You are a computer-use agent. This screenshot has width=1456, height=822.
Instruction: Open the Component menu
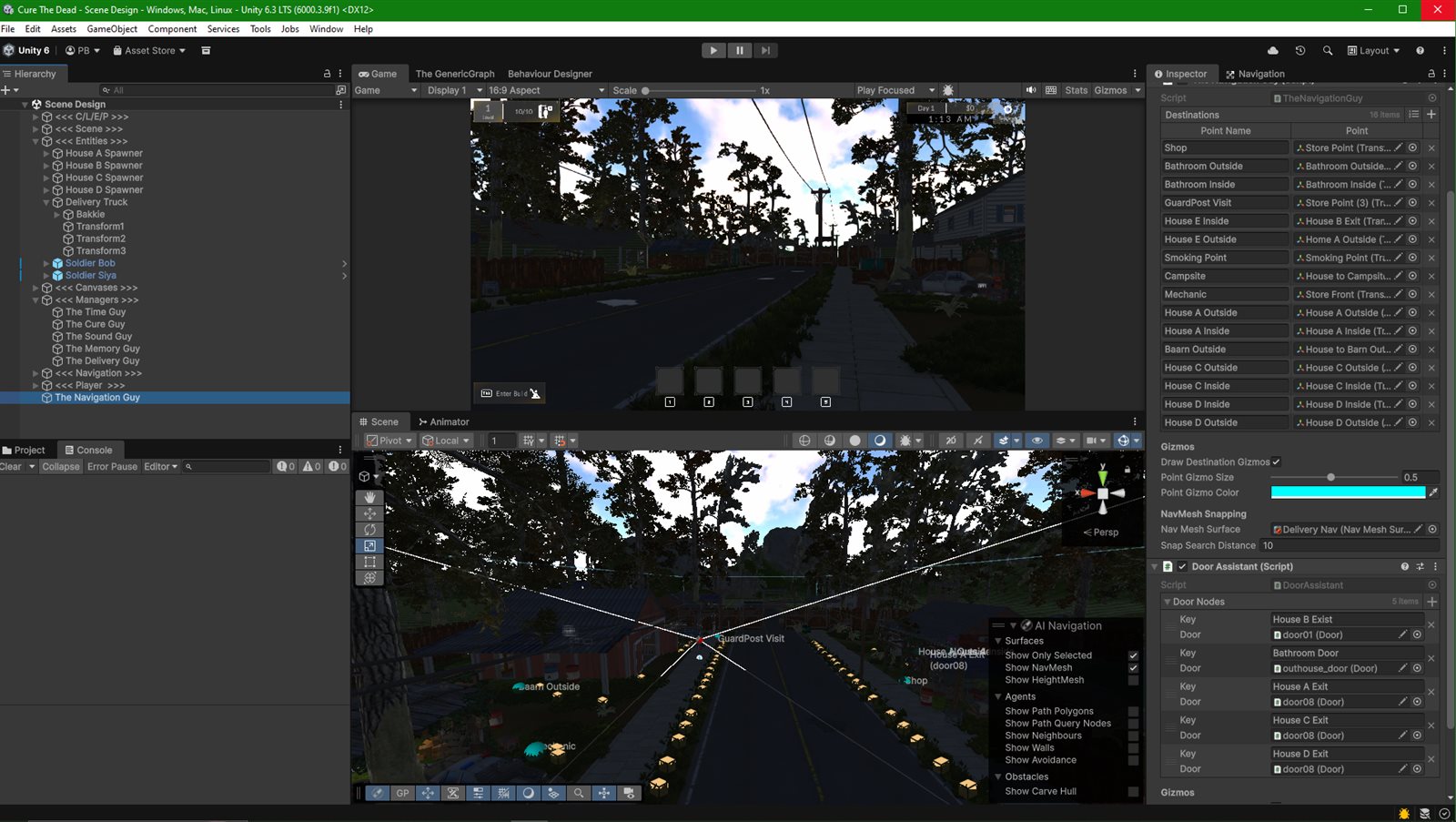coord(172,29)
